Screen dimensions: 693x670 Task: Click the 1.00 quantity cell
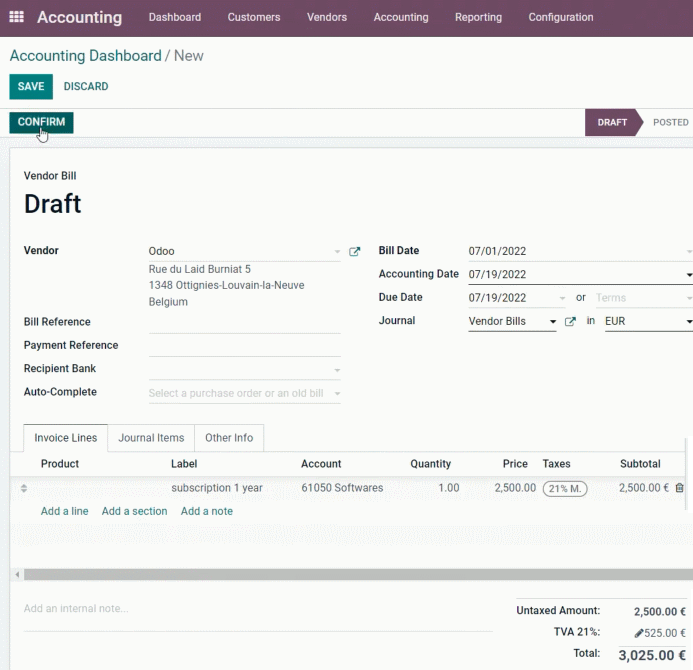(x=449, y=488)
